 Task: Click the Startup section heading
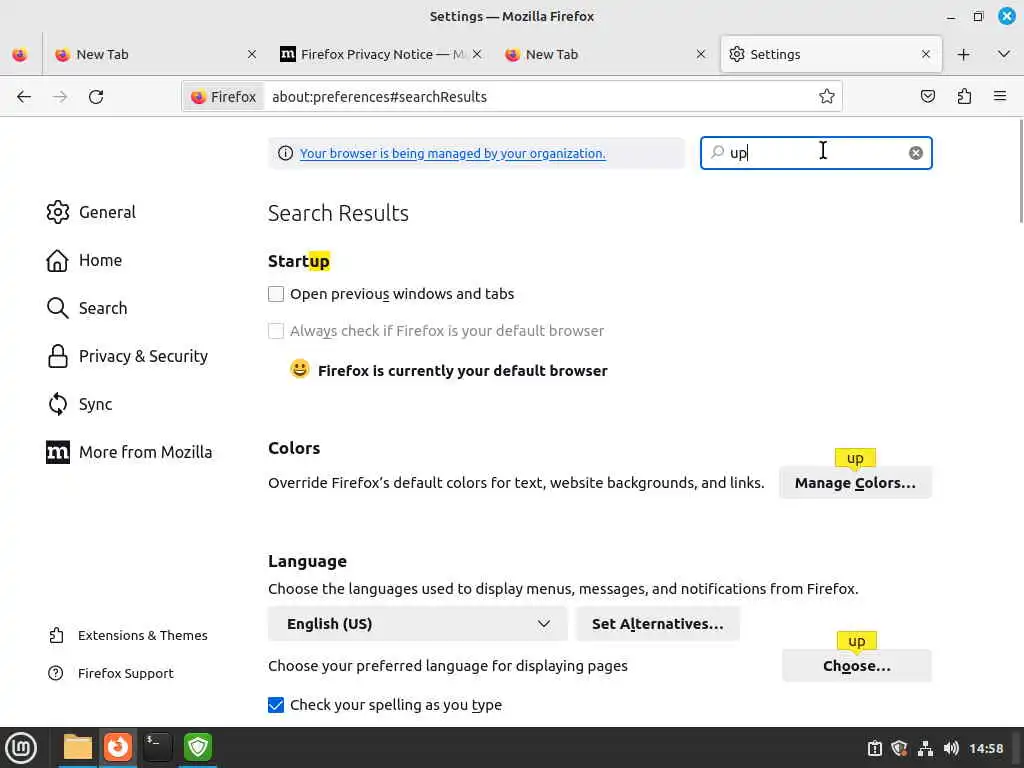(299, 261)
